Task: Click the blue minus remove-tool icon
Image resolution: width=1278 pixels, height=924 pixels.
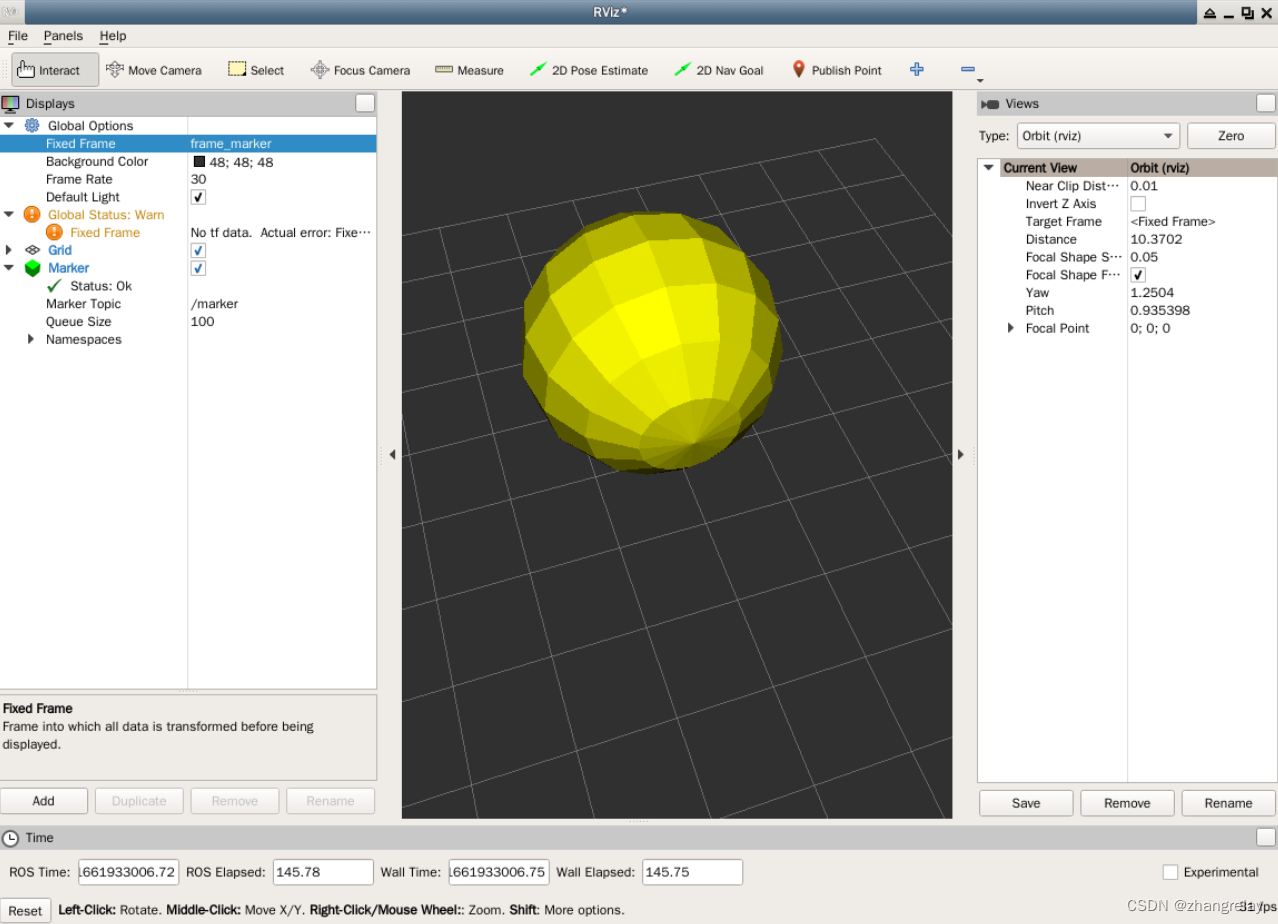Action: (967, 69)
